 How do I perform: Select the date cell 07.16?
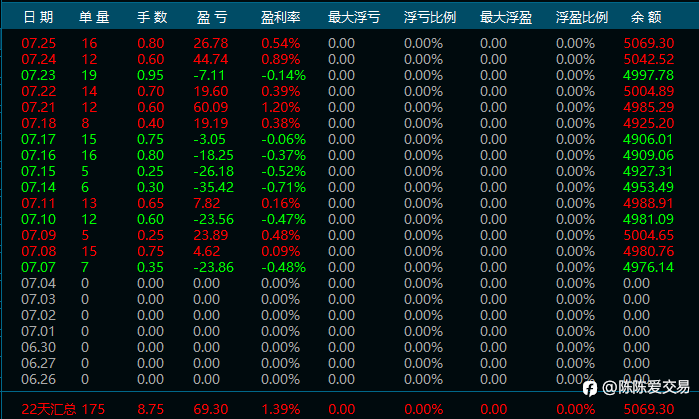pyautogui.click(x=39, y=156)
